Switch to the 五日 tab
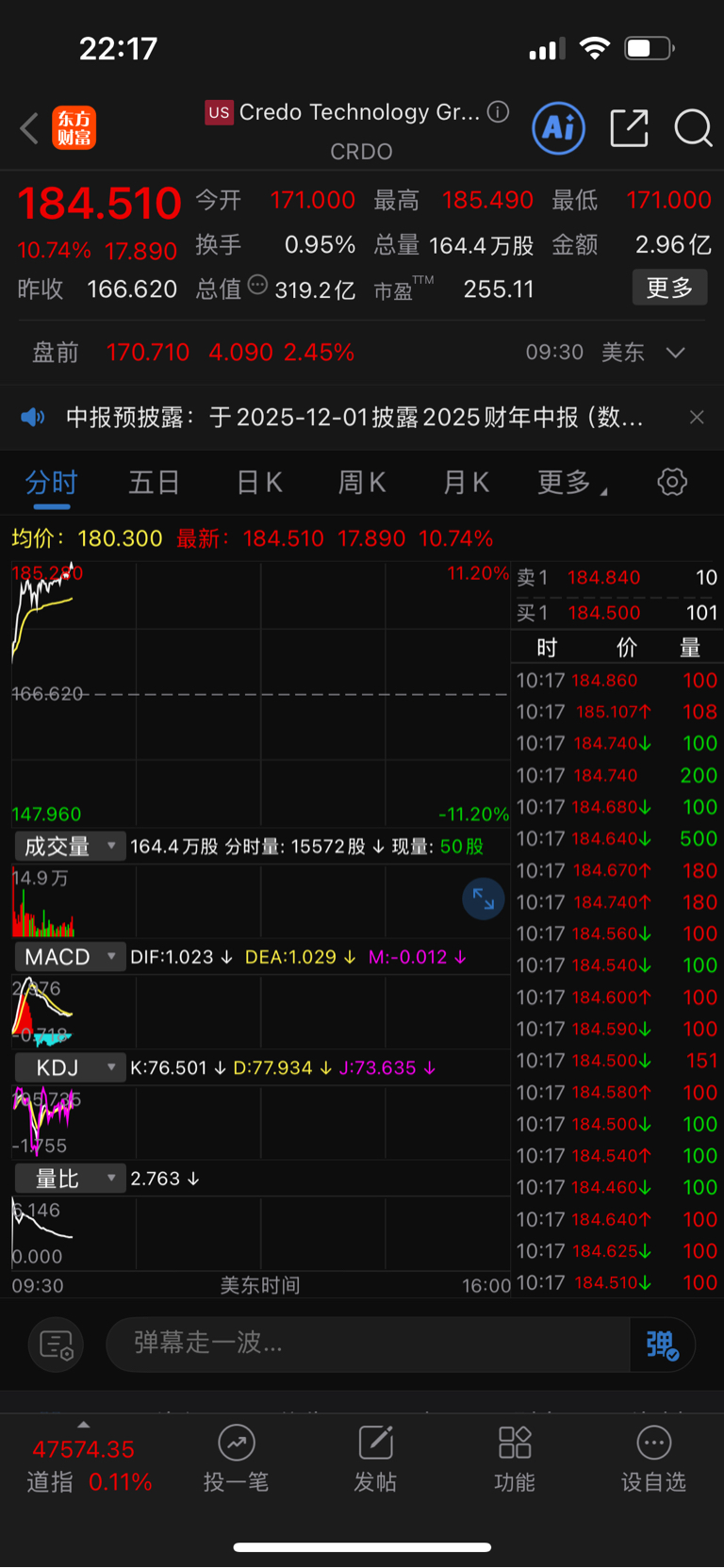 [155, 483]
